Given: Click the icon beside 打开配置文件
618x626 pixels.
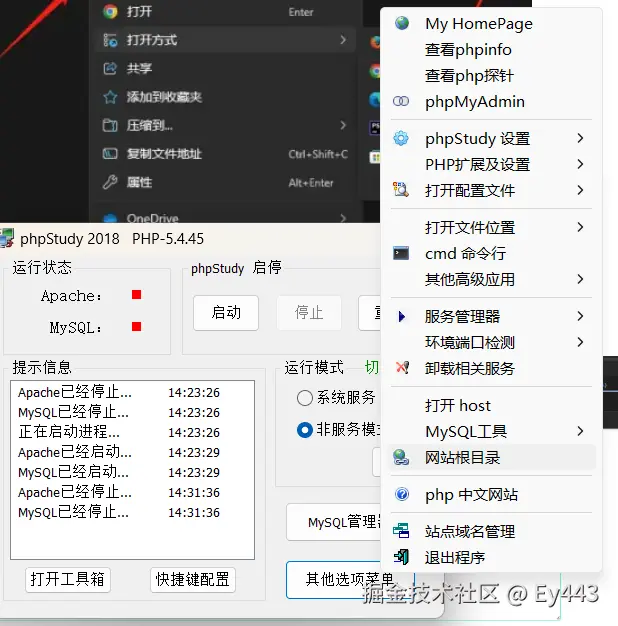Looking at the screenshot, I should tap(401, 190).
